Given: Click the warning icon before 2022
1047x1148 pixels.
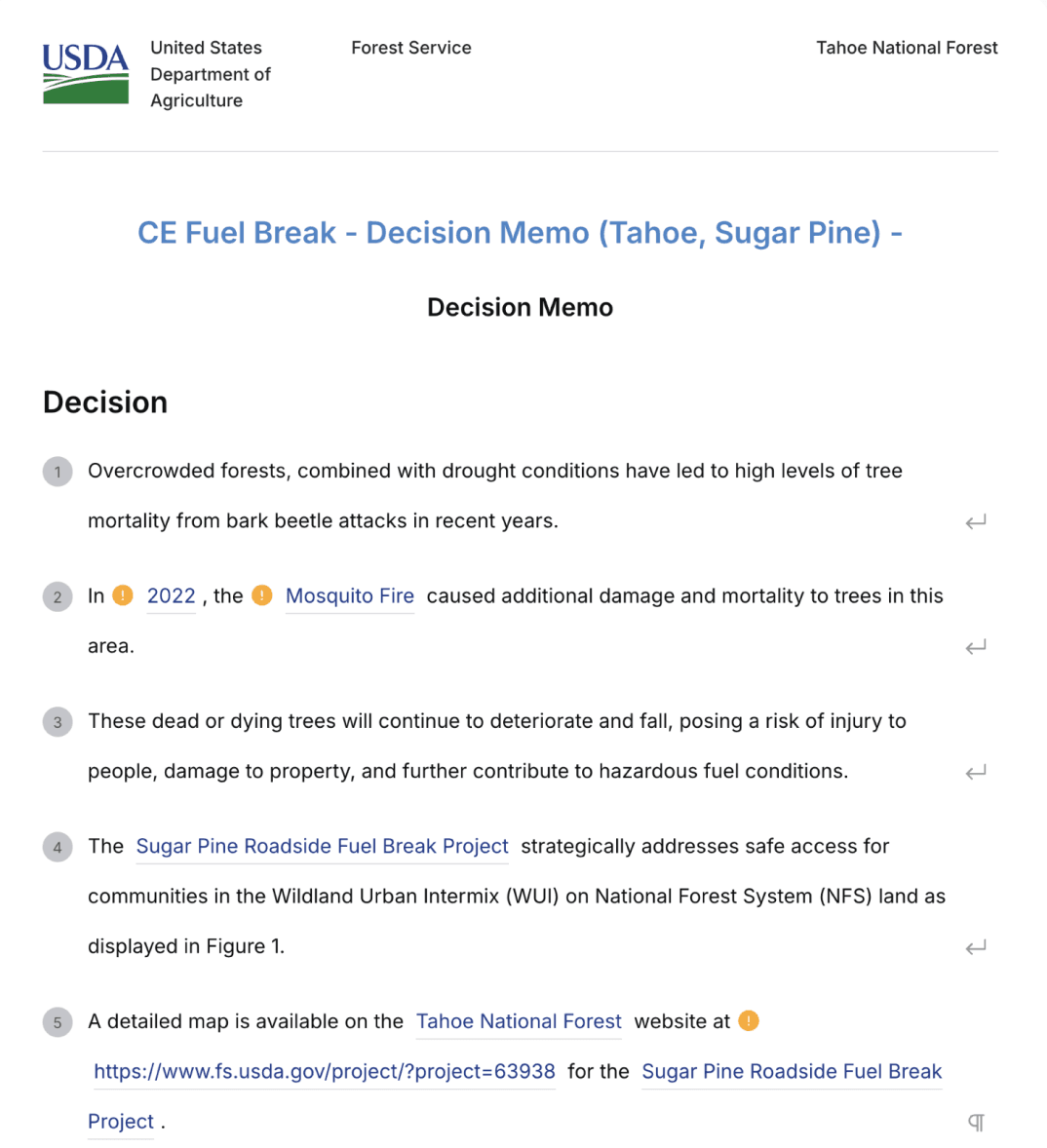Looking at the screenshot, I should coord(123,595).
